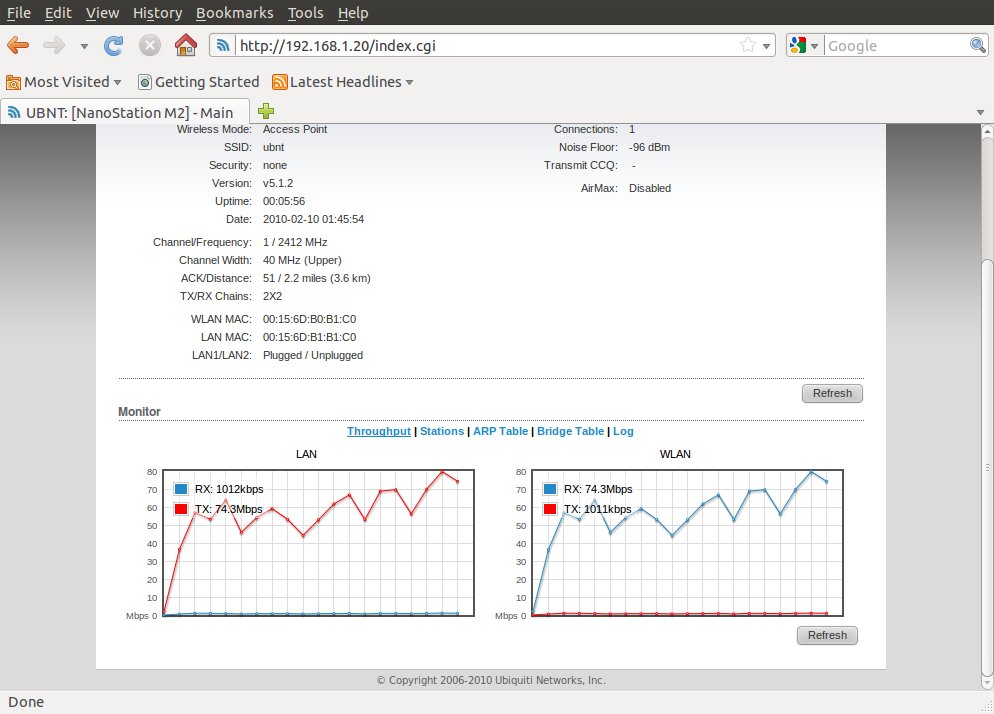Viewport: 994px width, 714px height.
Task: Click the Reload page icon
Action: pyautogui.click(x=114, y=45)
